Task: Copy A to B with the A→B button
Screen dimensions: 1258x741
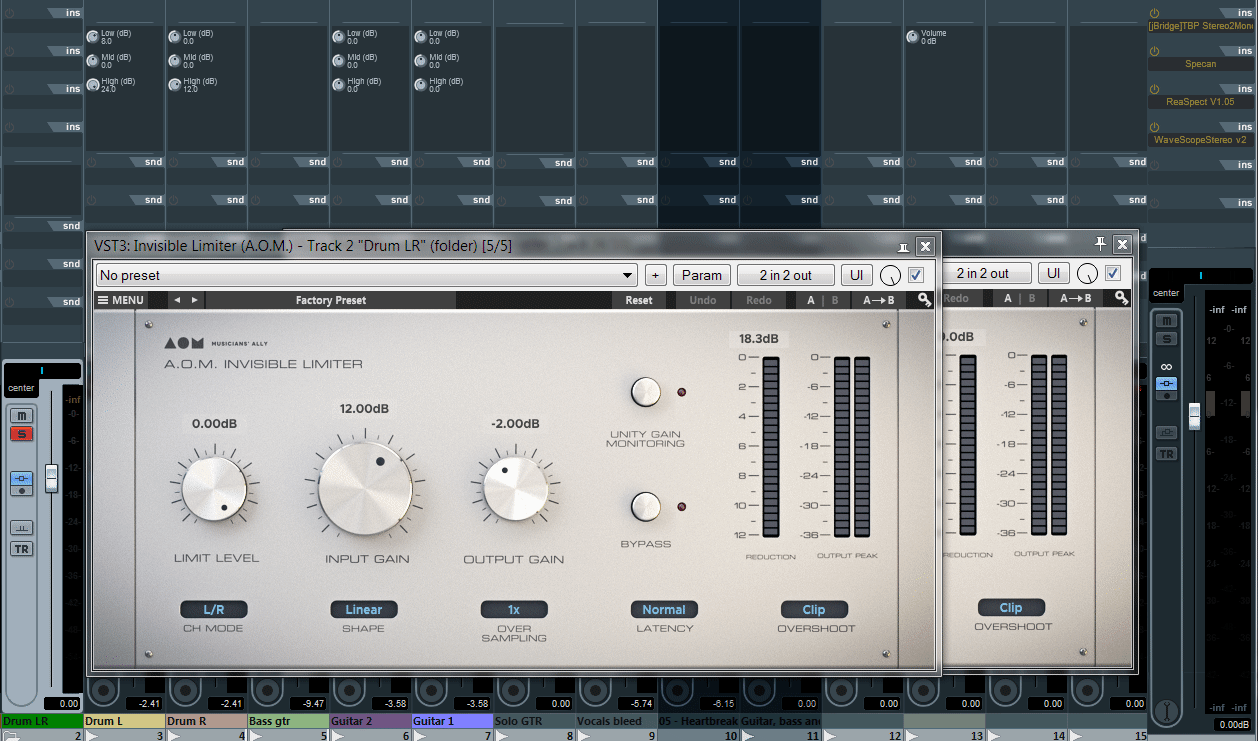Action: point(880,300)
